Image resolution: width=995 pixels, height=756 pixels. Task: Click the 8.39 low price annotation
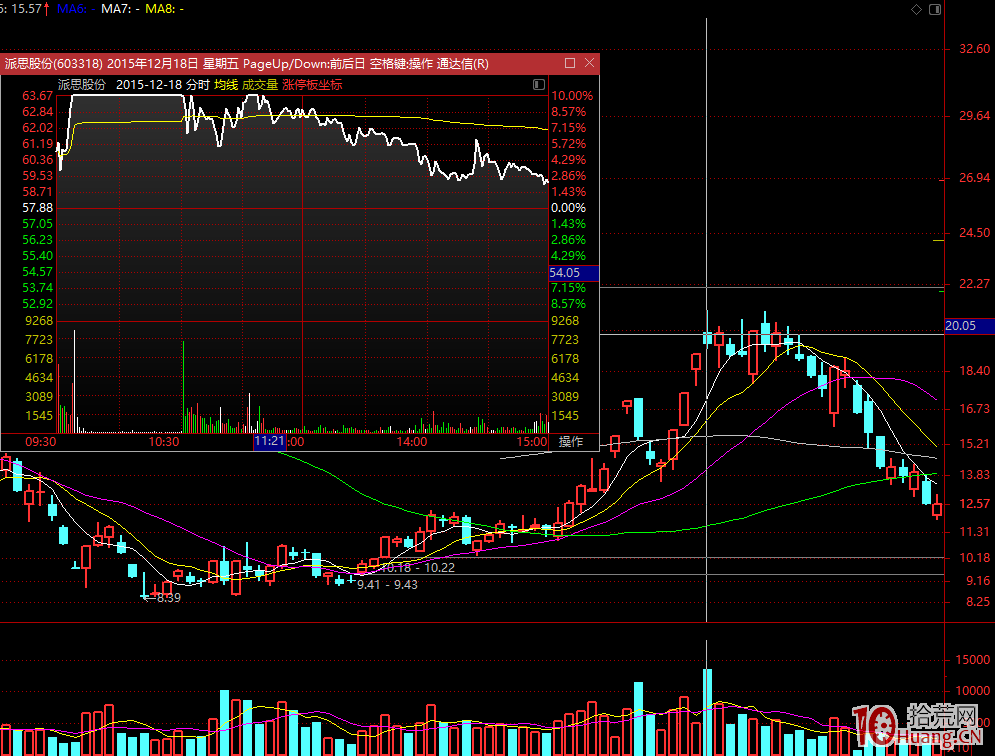166,598
